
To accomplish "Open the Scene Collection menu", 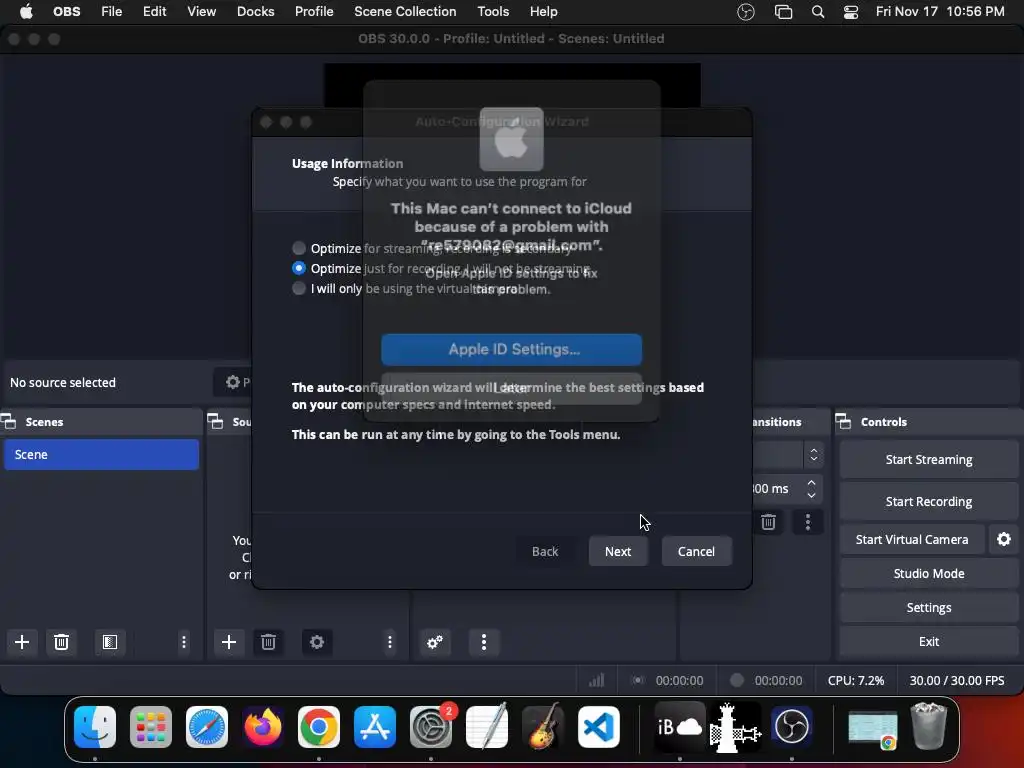I will (x=405, y=12).
